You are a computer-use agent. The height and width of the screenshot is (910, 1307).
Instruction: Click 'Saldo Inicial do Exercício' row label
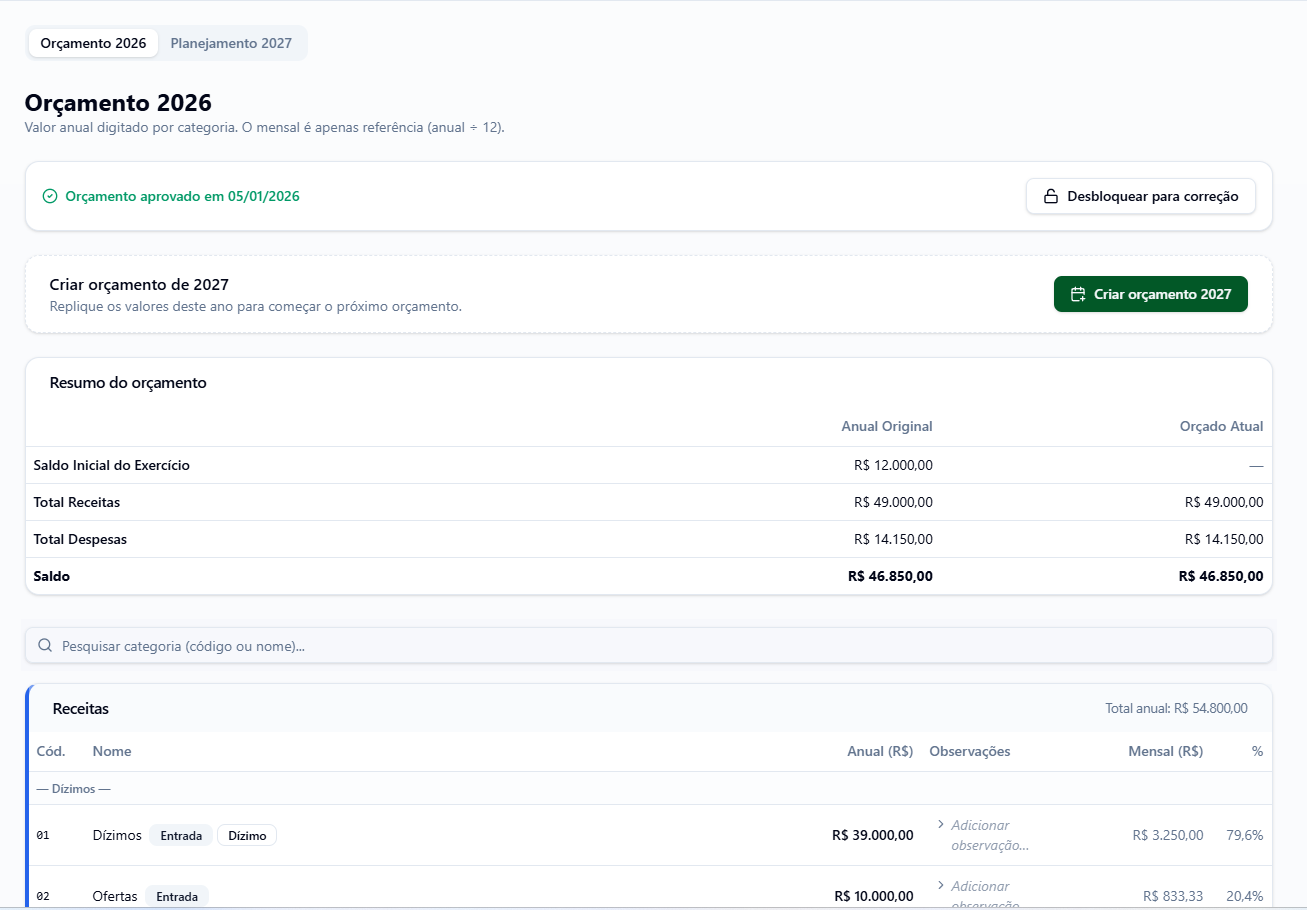click(x=112, y=465)
